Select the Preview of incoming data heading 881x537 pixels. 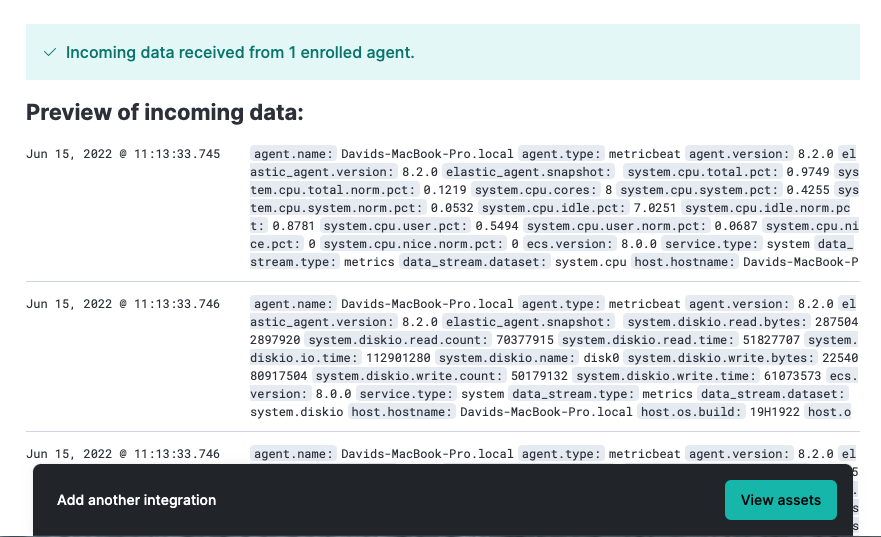click(164, 112)
